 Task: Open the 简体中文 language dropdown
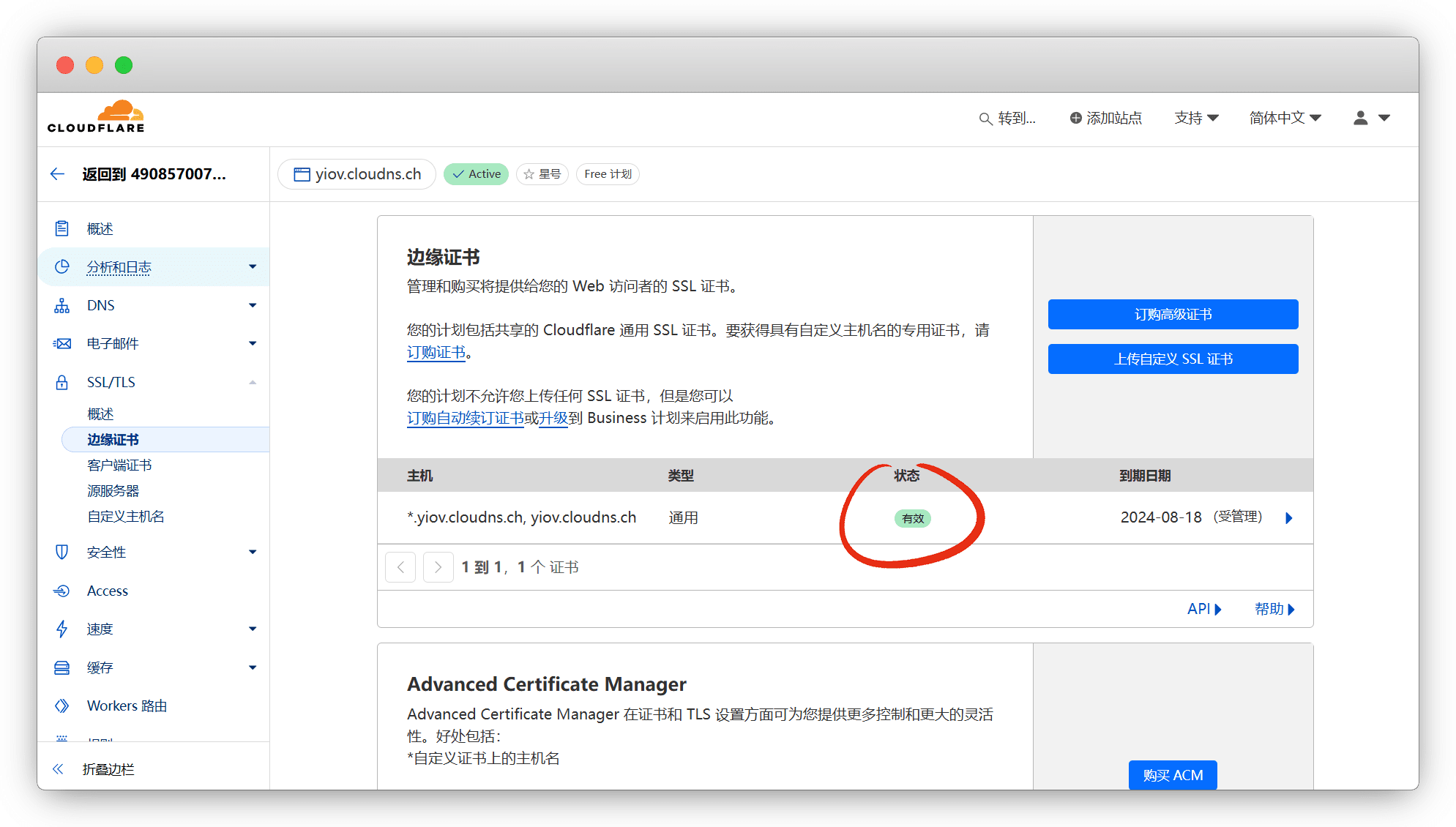click(1285, 118)
